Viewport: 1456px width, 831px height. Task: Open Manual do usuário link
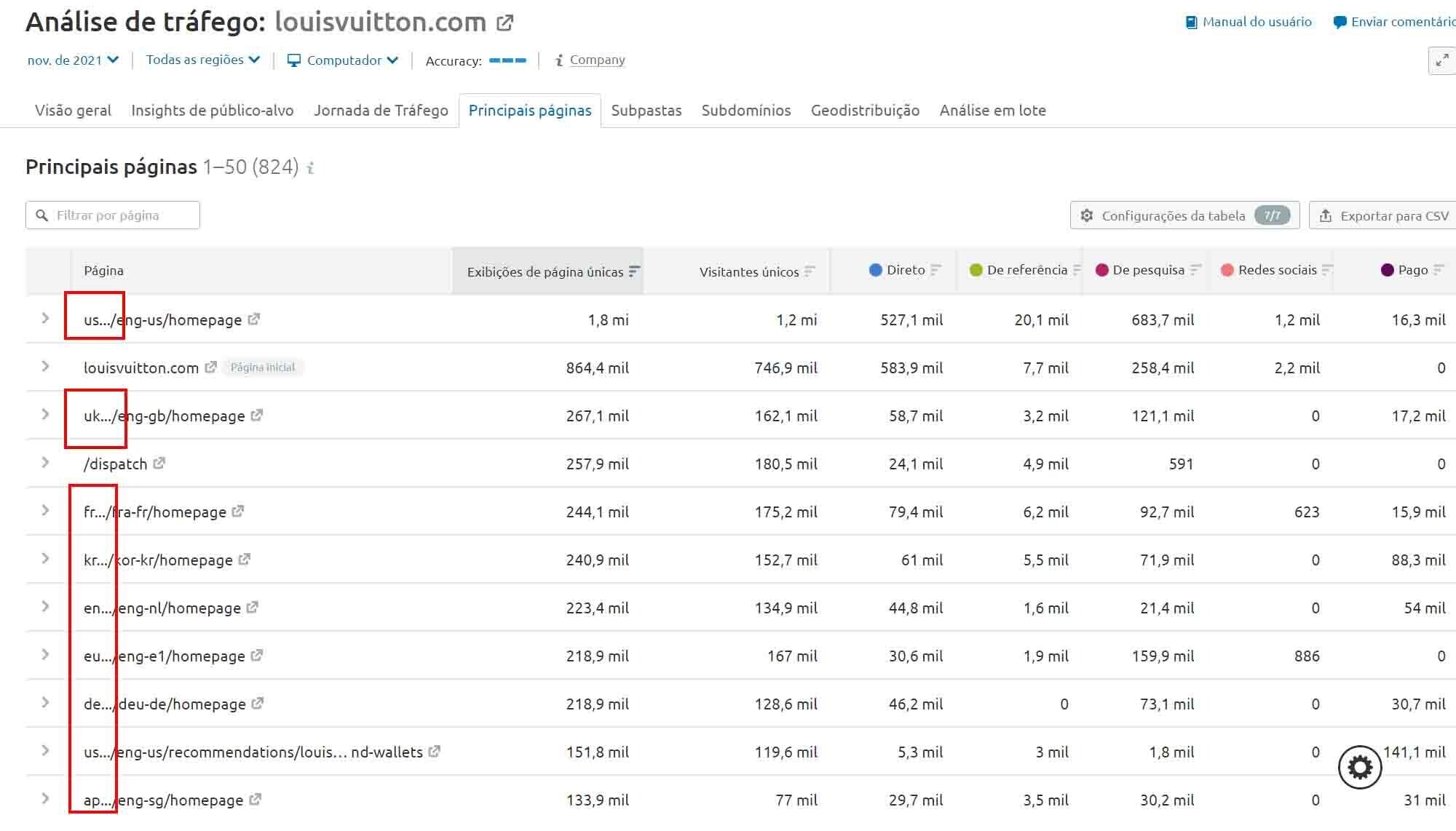(x=1257, y=22)
